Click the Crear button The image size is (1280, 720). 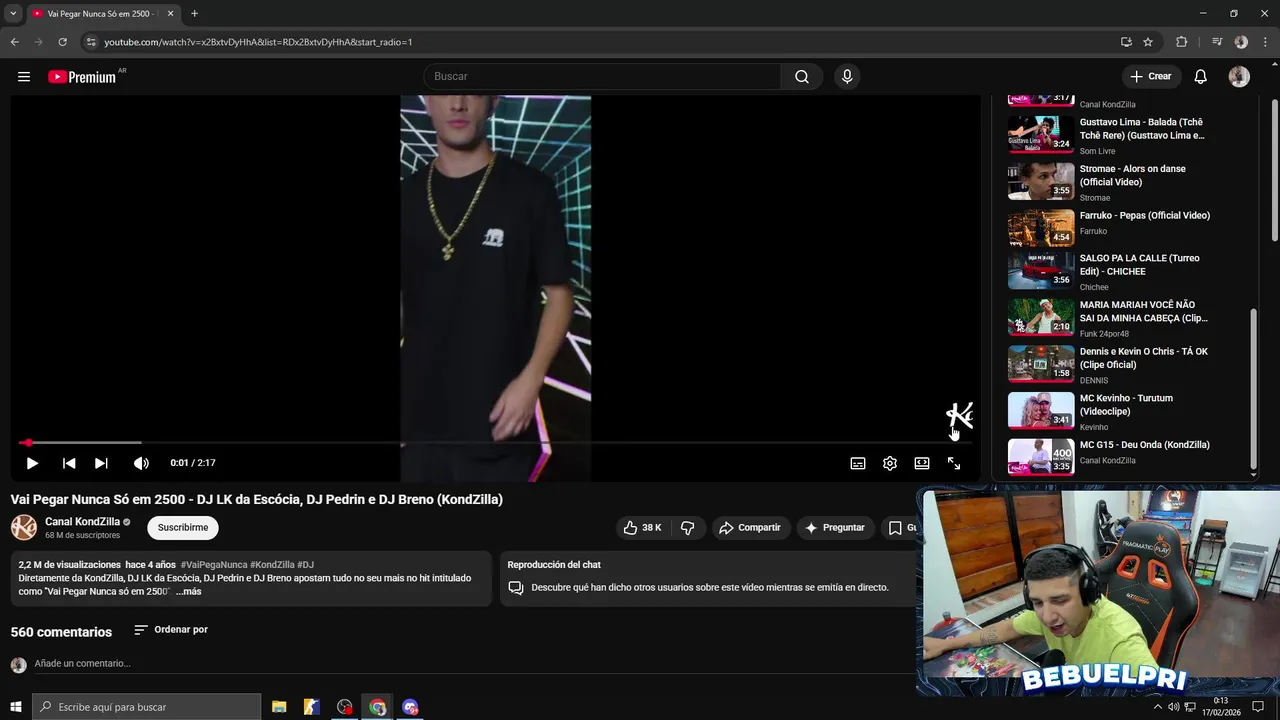pyautogui.click(x=1151, y=77)
